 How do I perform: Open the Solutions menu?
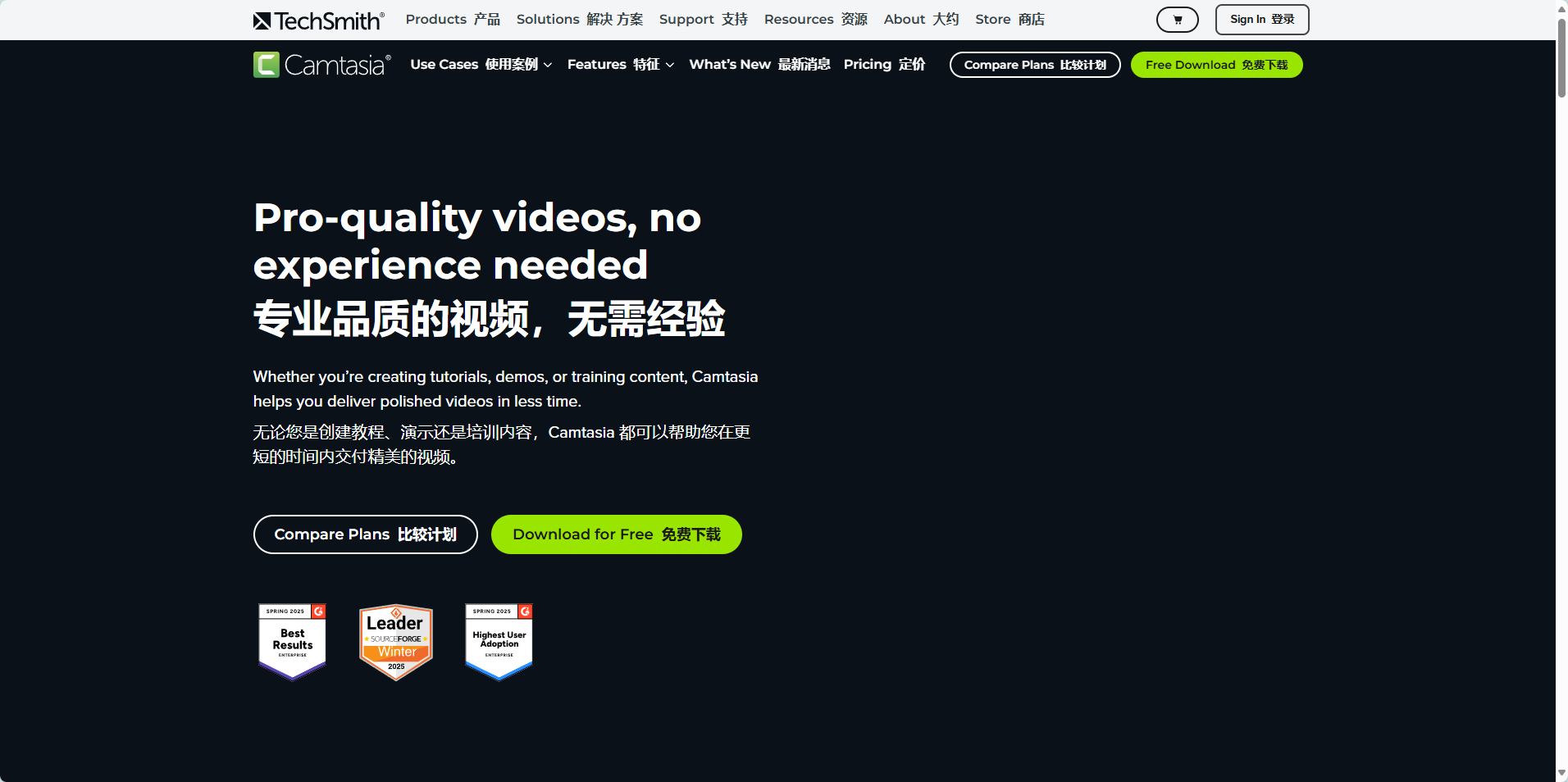580,20
